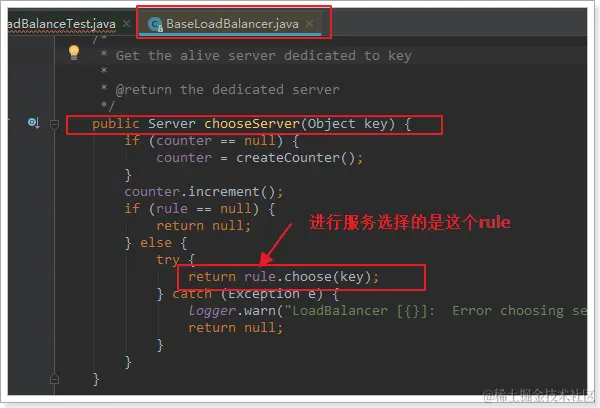Click the red Chinese annotation about rule
The height and width of the screenshot is (408, 600).
(410, 223)
